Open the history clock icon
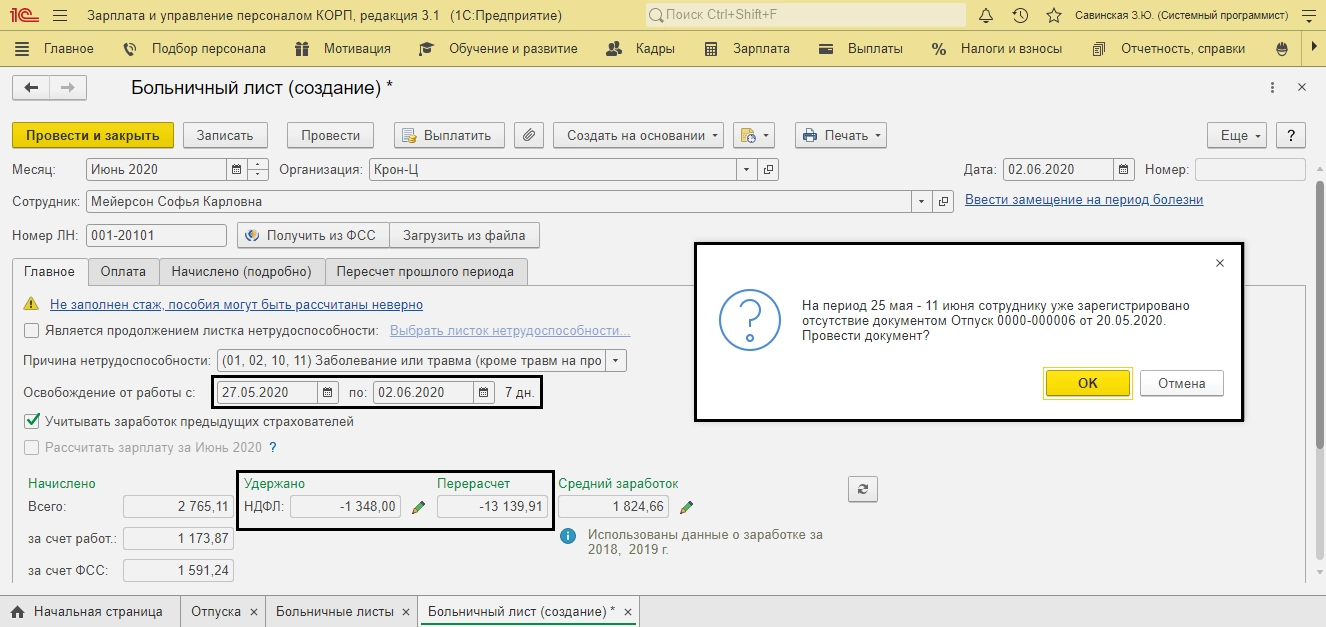The width and height of the screenshot is (1326, 627). click(x=1020, y=16)
